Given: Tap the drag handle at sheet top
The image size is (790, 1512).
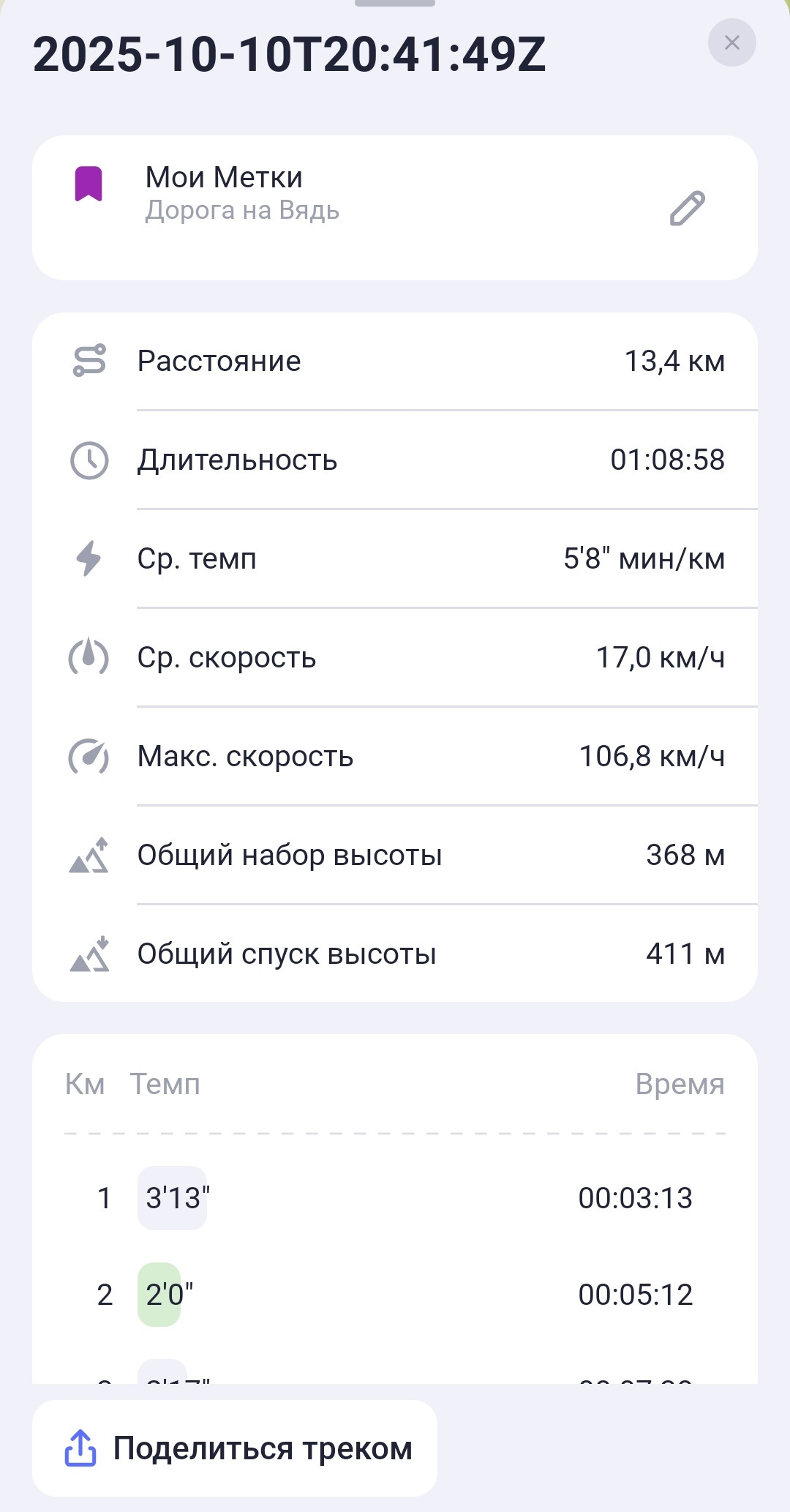Looking at the screenshot, I should [x=395, y=3].
